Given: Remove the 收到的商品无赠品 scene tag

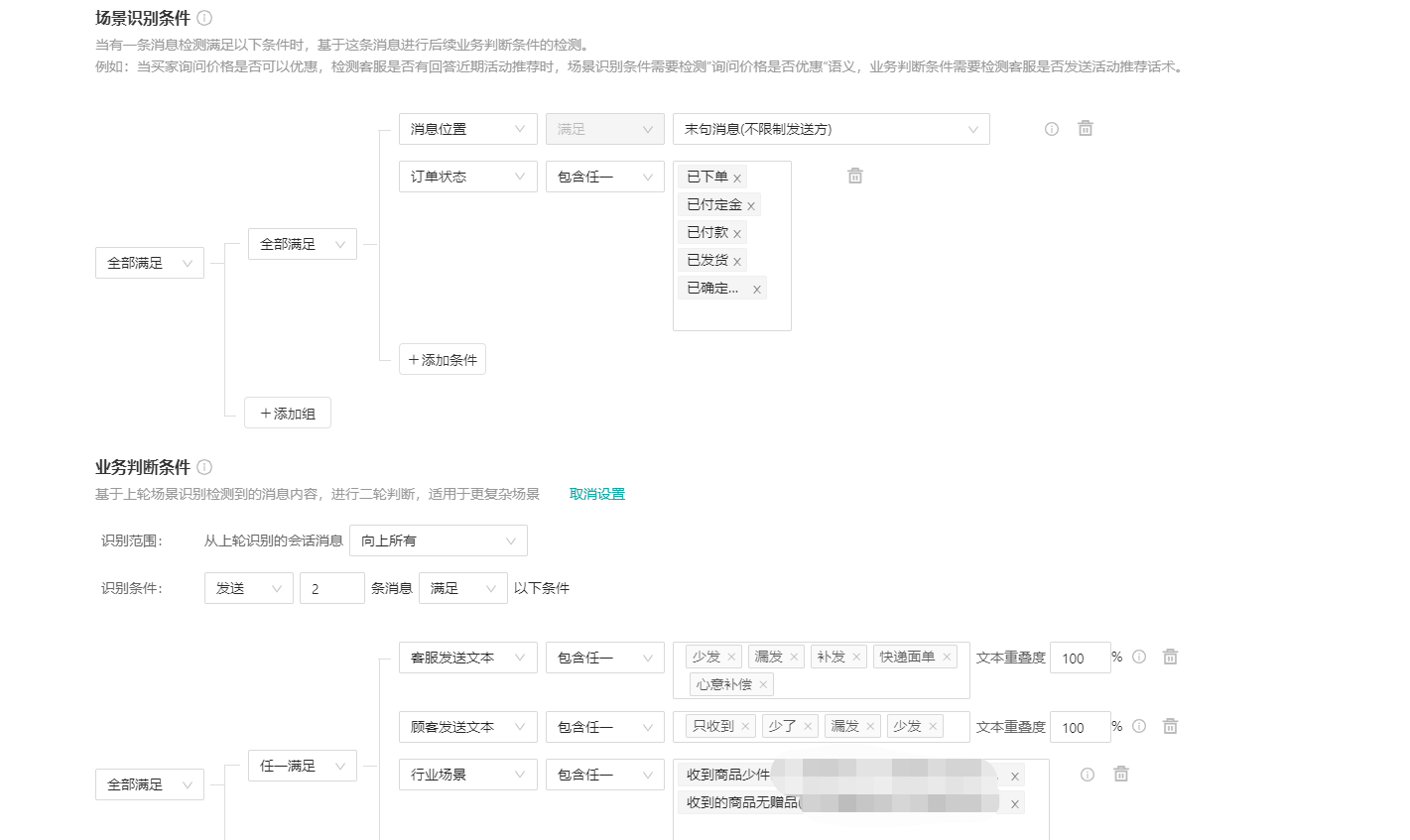Looking at the screenshot, I should (x=1015, y=804).
